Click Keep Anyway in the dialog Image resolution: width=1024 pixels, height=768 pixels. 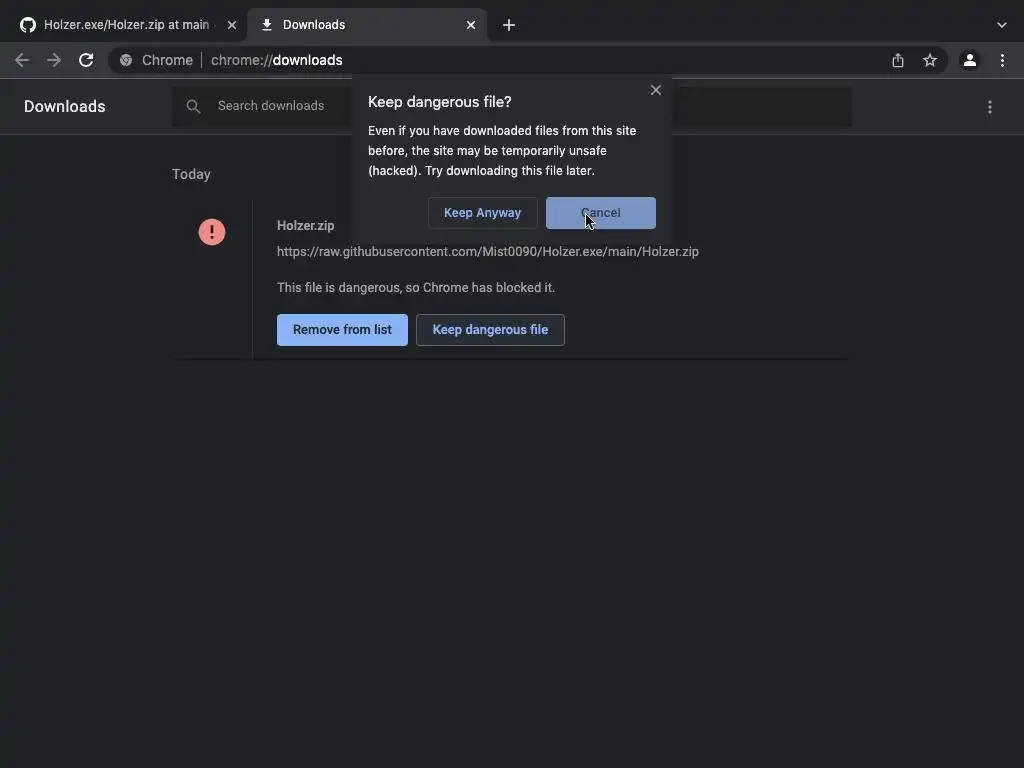point(483,213)
